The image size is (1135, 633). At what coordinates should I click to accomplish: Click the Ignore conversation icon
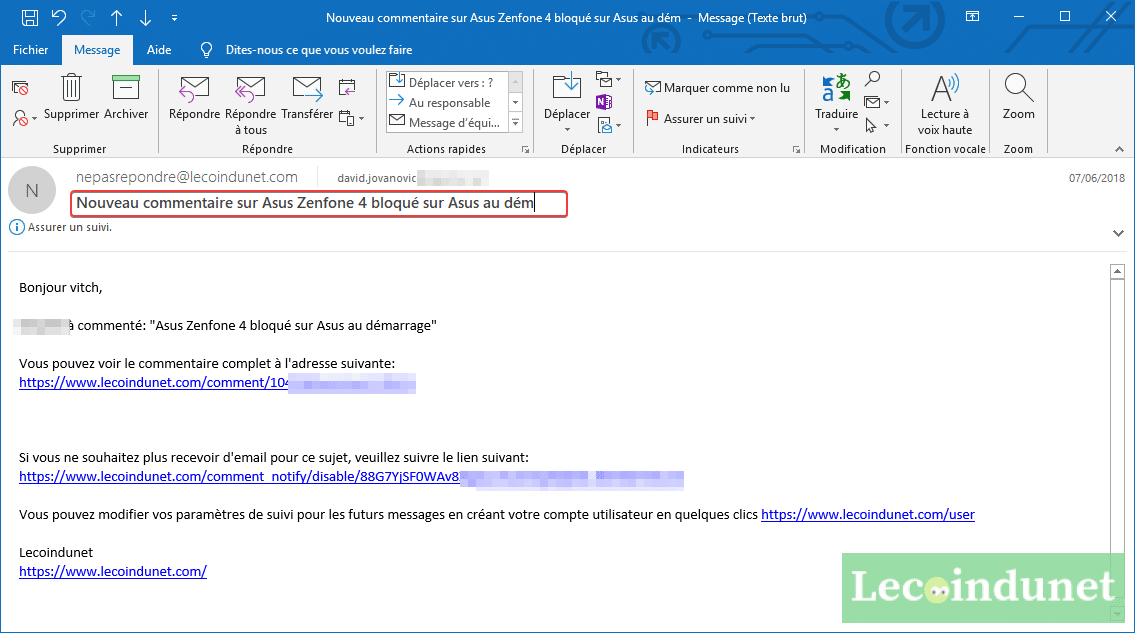(x=20, y=88)
